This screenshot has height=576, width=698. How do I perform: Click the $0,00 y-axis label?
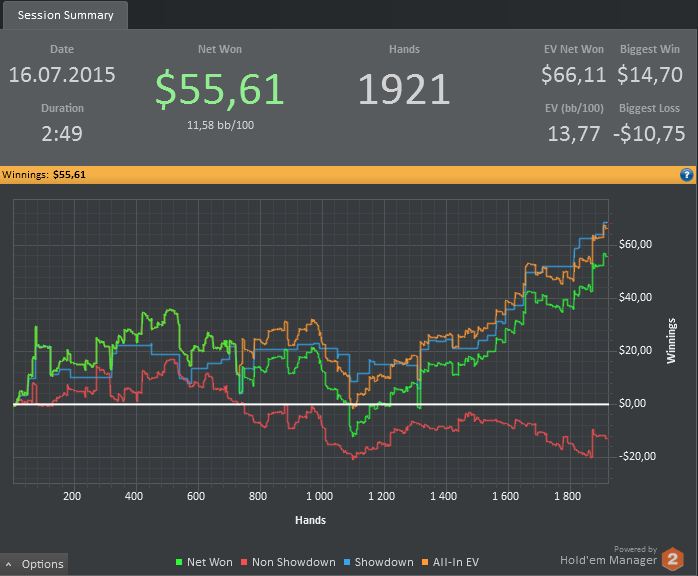633,403
